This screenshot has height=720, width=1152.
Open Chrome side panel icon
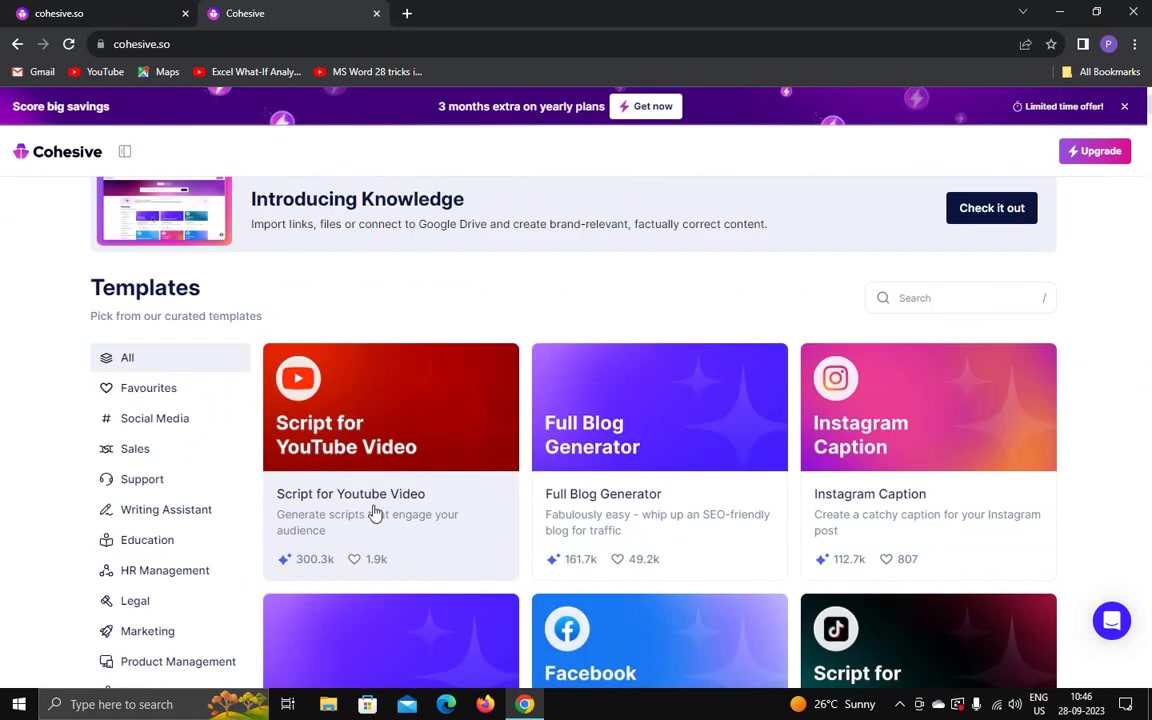click(1083, 44)
